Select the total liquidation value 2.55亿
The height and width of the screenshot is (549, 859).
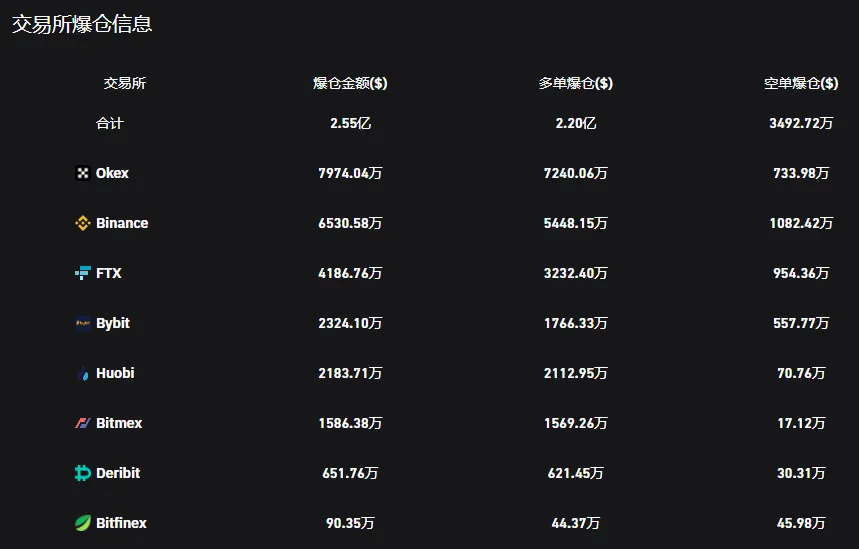pos(350,123)
